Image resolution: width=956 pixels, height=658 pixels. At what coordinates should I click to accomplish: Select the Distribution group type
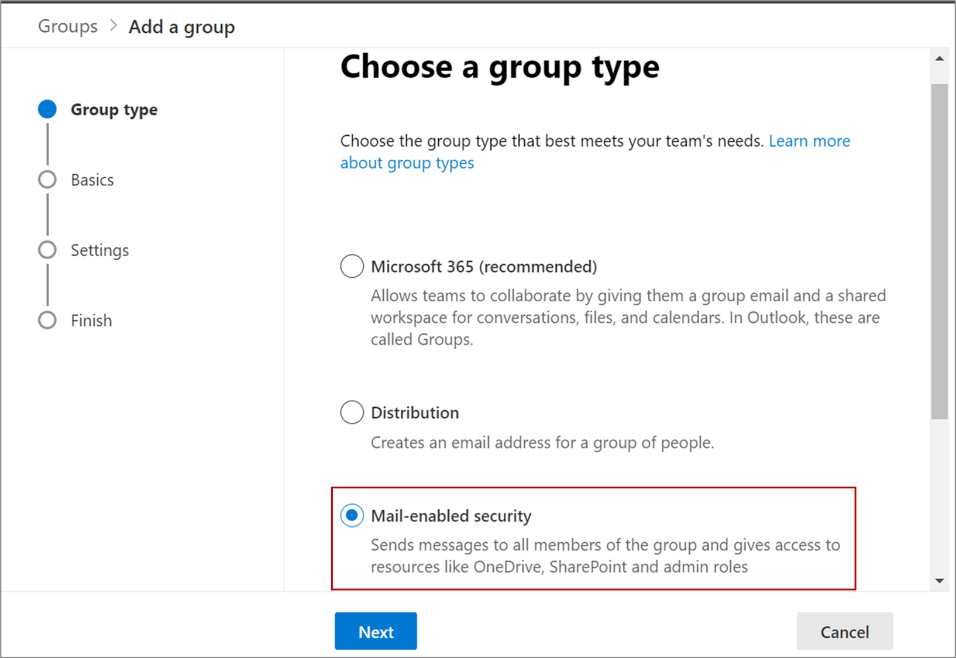coord(351,412)
